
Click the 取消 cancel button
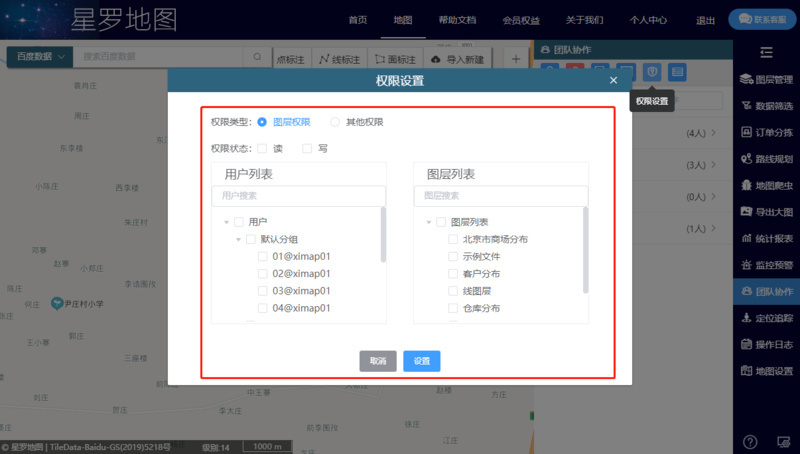[x=378, y=361]
